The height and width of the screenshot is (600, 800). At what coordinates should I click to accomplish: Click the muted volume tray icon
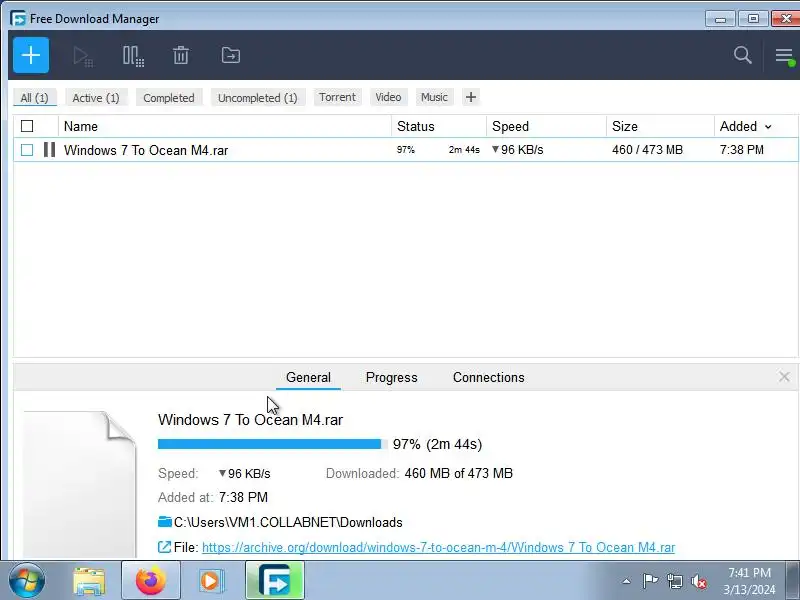(699, 581)
